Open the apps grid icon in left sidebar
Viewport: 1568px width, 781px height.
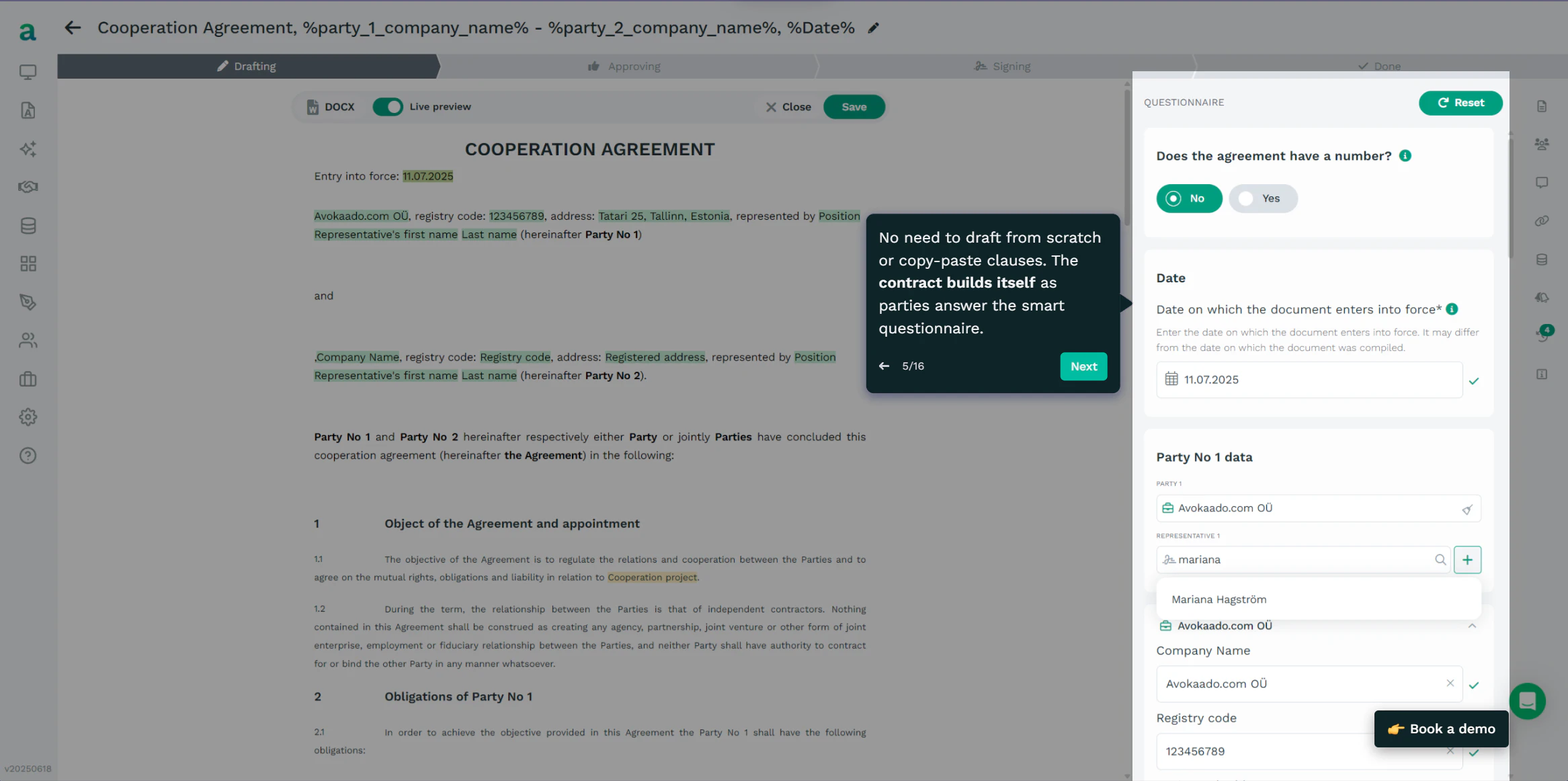coord(28,263)
